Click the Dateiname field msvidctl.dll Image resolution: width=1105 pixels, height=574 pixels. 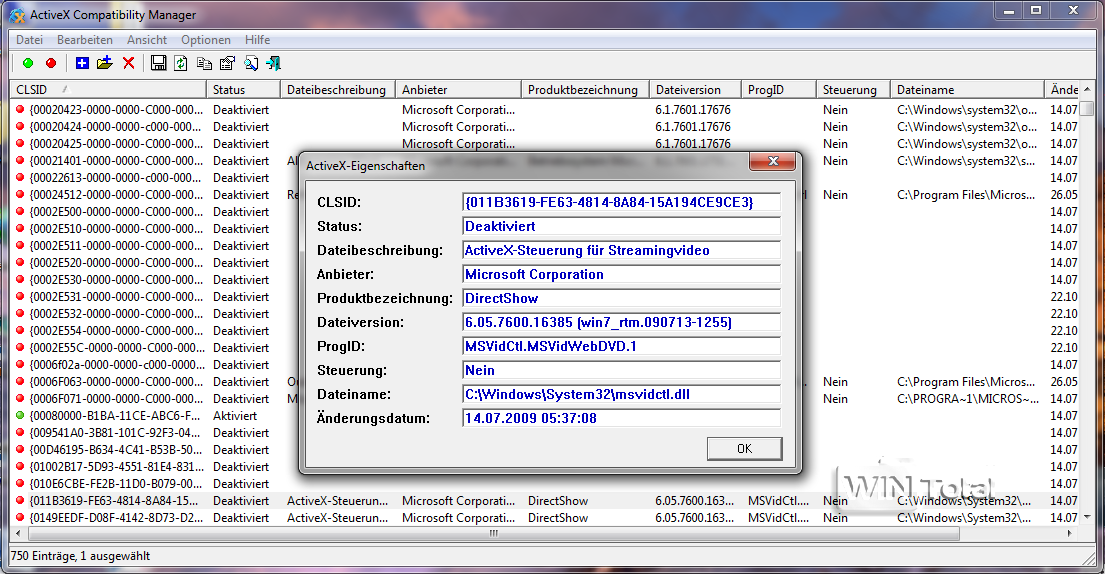tap(622, 394)
